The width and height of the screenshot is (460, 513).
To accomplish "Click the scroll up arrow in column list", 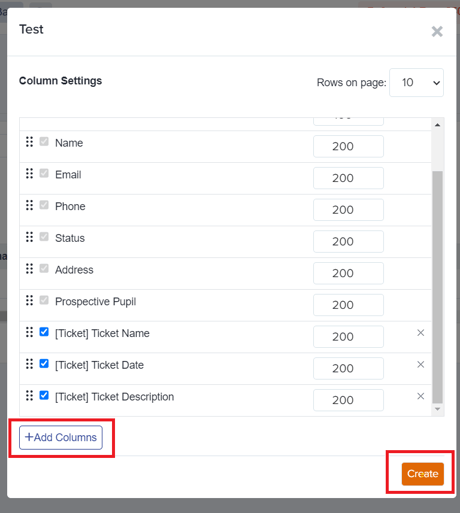I will click(438, 125).
